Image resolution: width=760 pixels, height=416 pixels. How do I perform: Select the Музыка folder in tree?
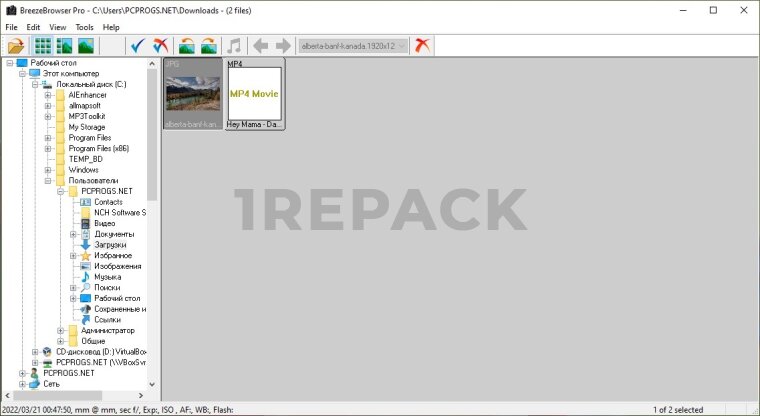[x=107, y=277]
